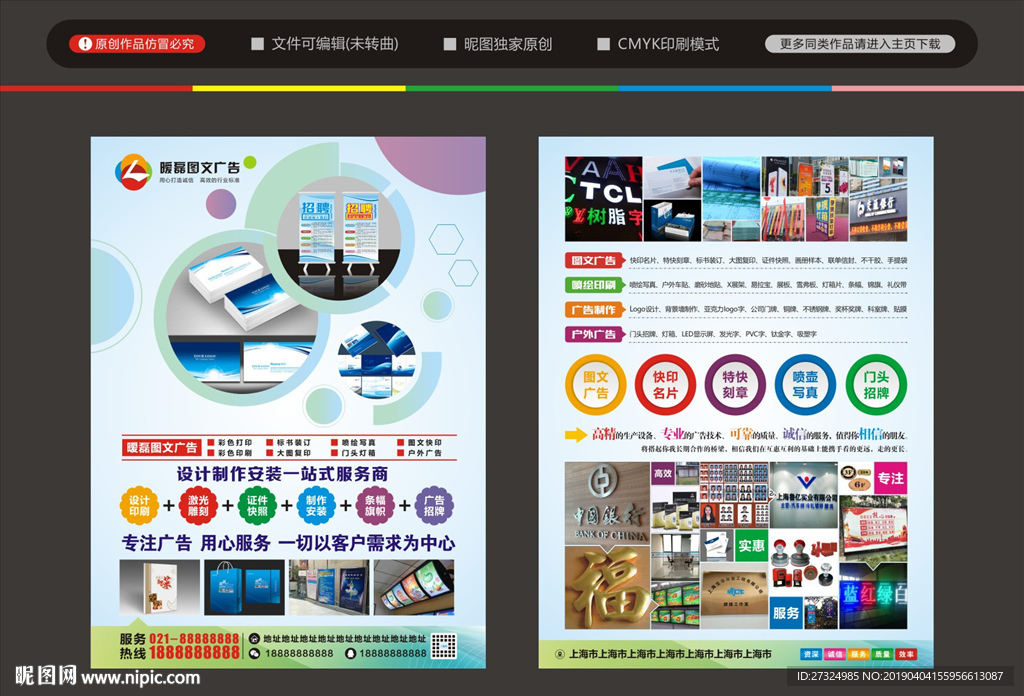The width and height of the screenshot is (1024, 696).
Task: Click the yellow 设计印刷 badge
Action: pos(139,505)
